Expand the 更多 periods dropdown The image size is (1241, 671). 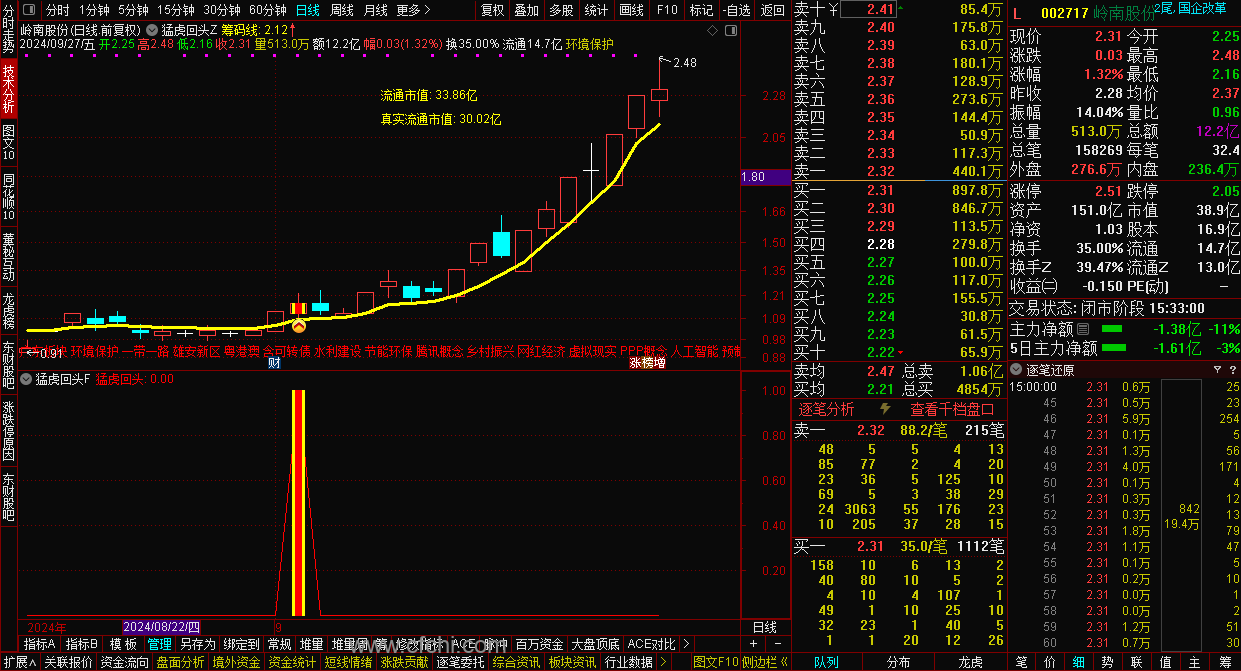click(414, 10)
